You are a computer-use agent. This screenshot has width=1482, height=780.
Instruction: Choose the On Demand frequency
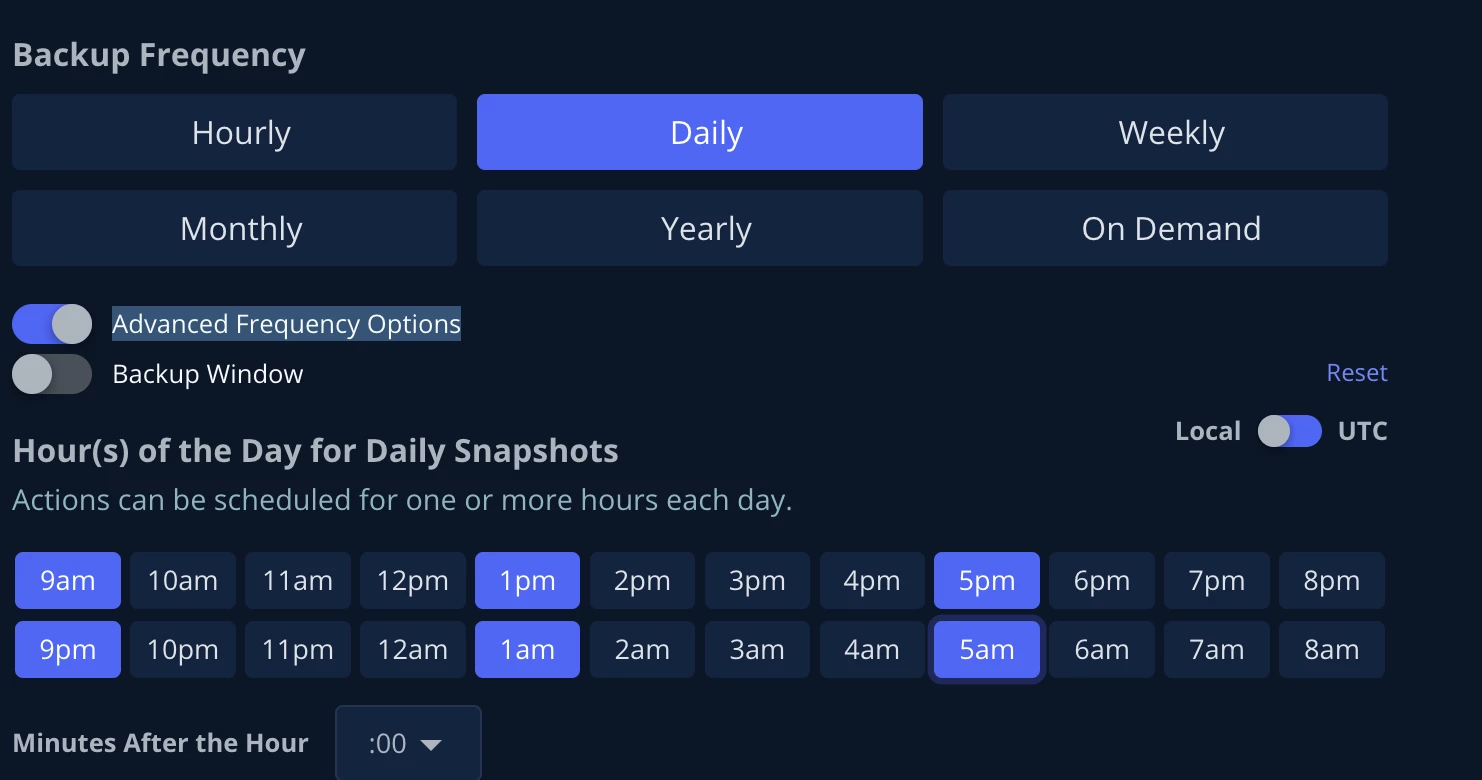(x=1165, y=229)
